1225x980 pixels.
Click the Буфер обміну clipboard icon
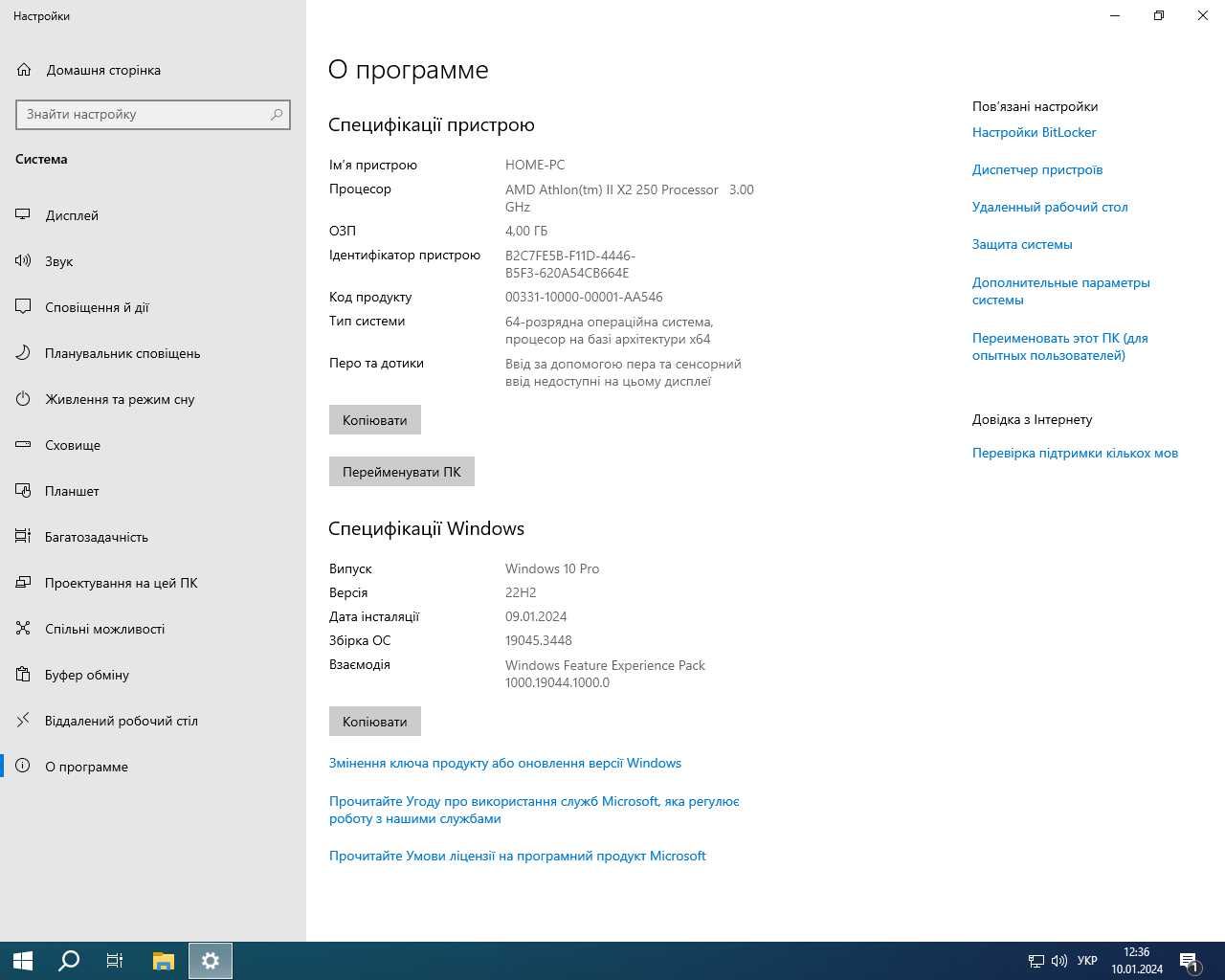[23, 675]
